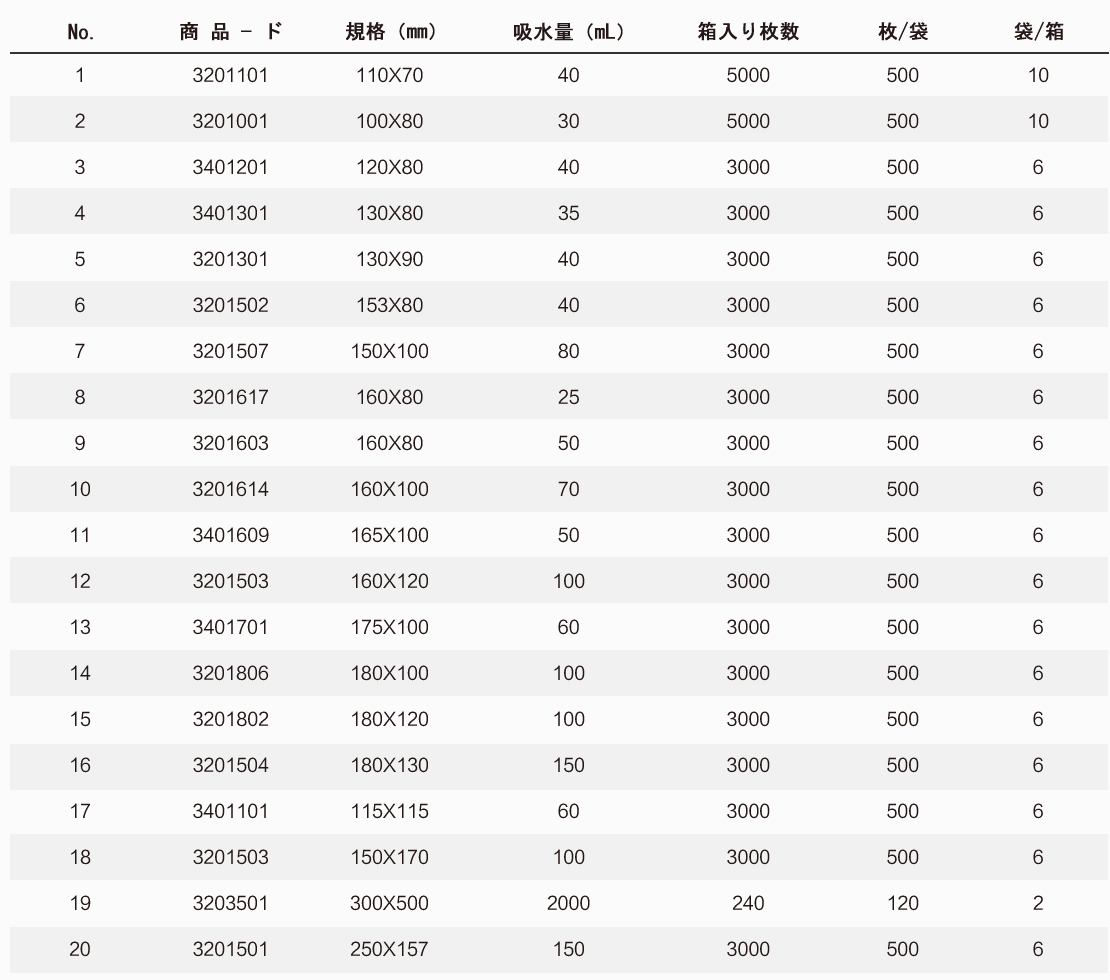Screen dimensions: 1110x980
Task: Select the 袋/箱 column header
Action: [x=1038, y=31]
